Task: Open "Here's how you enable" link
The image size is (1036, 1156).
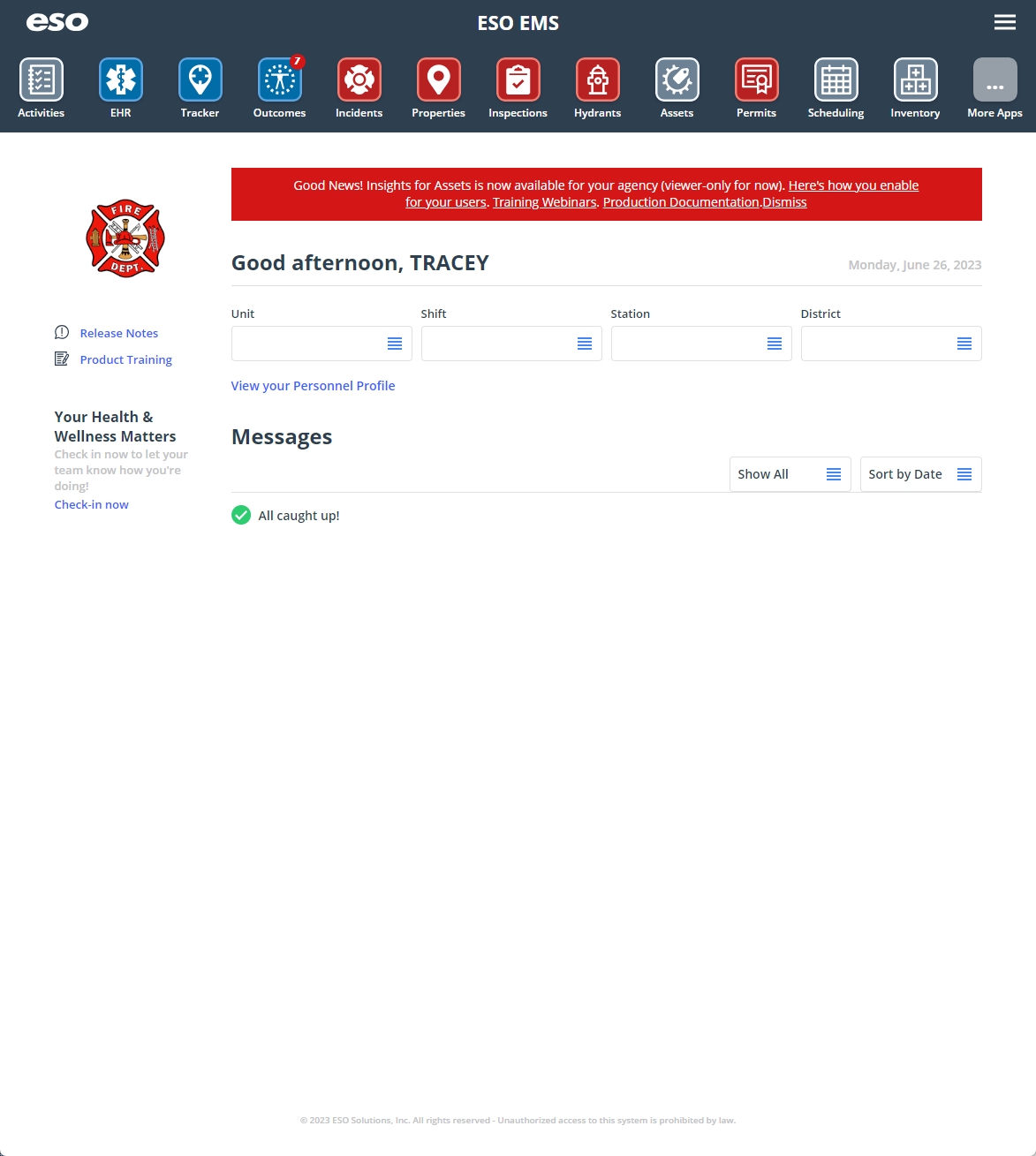Action: (853, 185)
